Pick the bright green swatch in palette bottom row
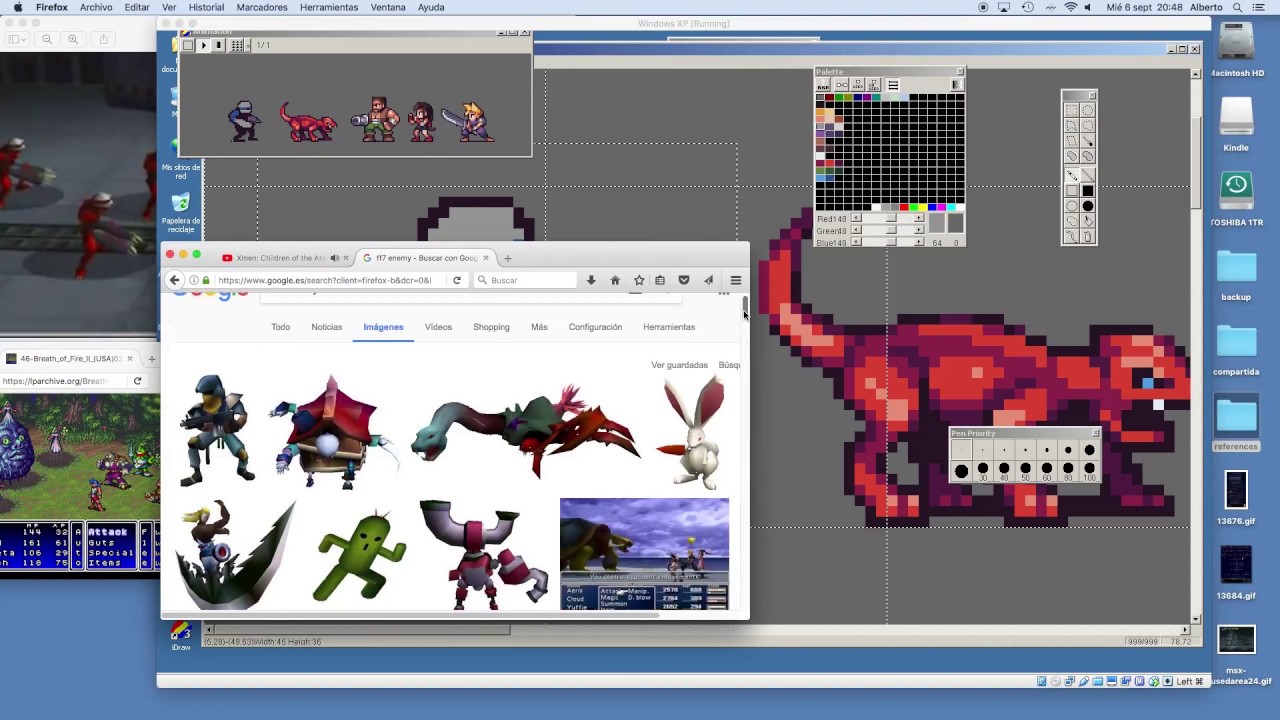The width and height of the screenshot is (1280, 720). click(913, 207)
